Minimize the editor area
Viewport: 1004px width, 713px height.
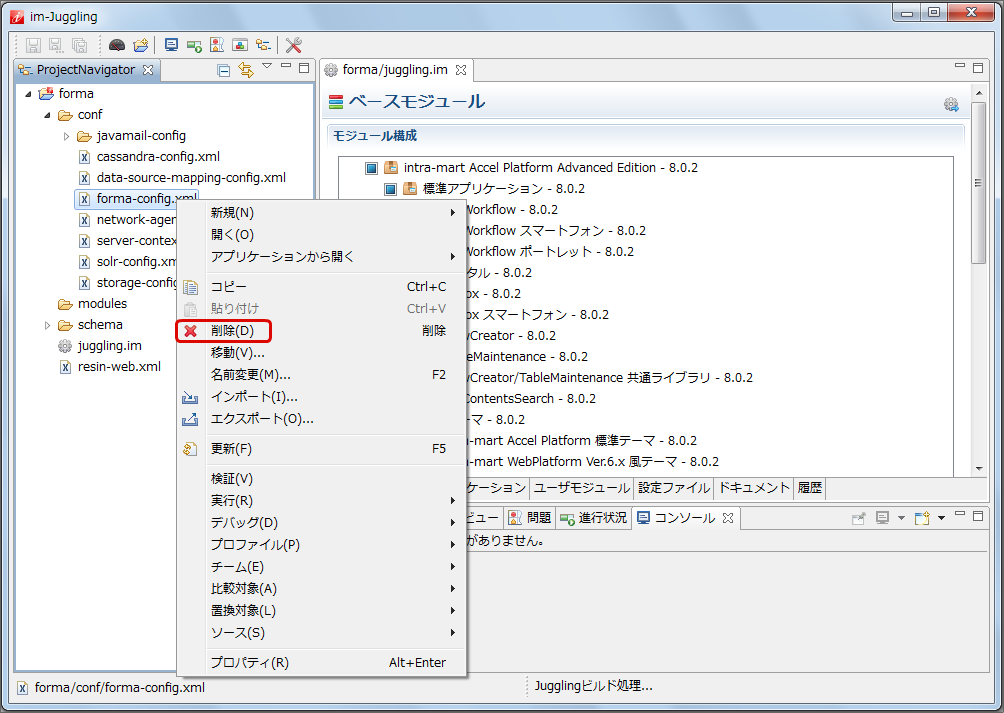pos(960,65)
